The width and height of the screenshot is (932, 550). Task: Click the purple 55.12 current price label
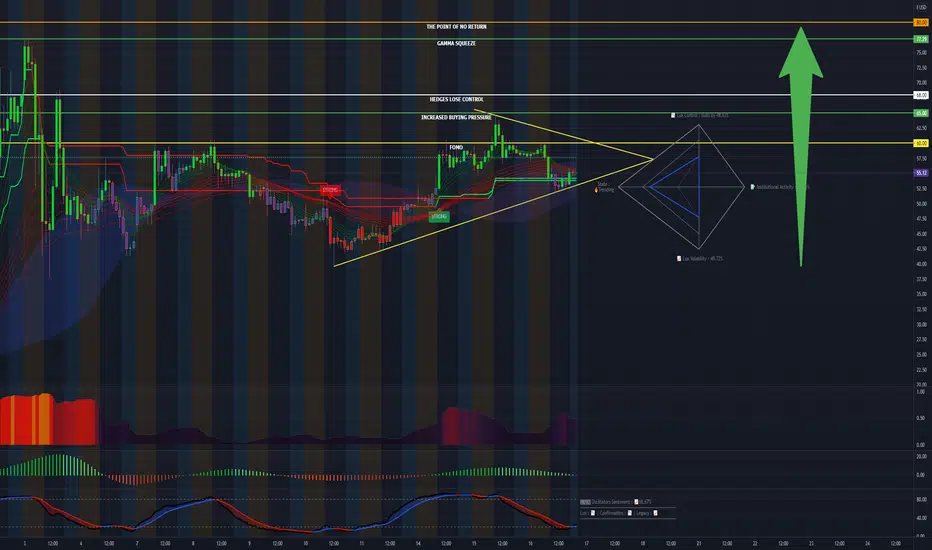pyautogui.click(x=921, y=173)
